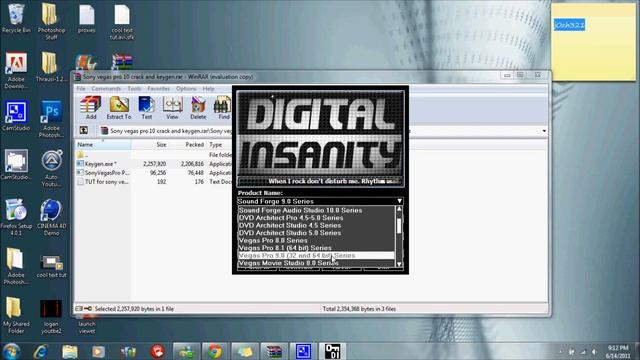This screenshot has width=640, height=360.
Task: Click the Find toolbar icon in WinRAR
Action: coord(223,108)
